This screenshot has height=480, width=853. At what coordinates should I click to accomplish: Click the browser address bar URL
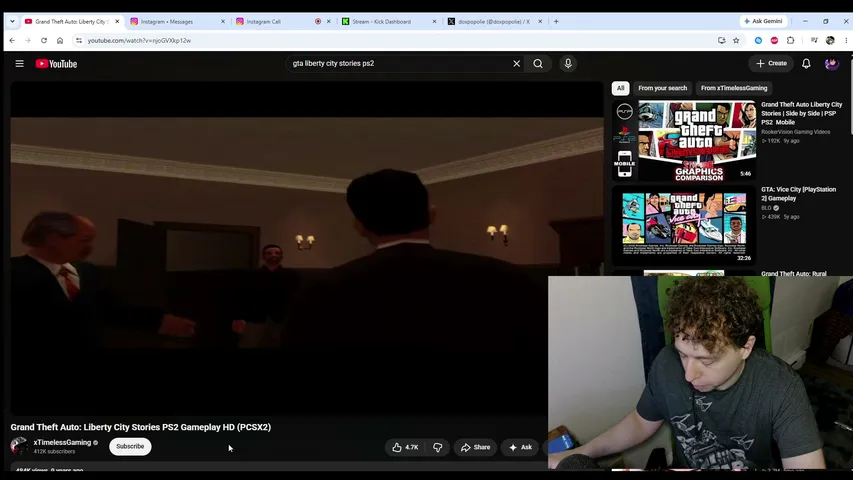point(139,40)
